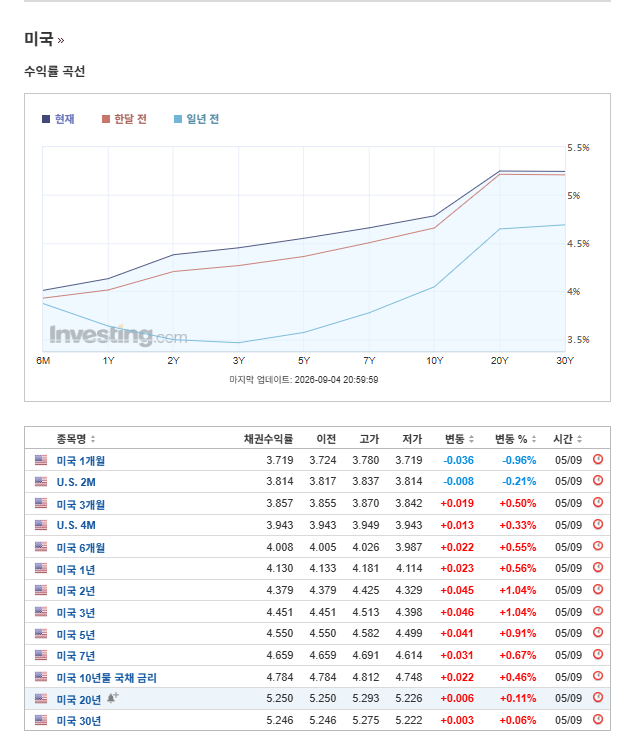The width and height of the screenshot is (619, 737).
Task: Sort table by 변동 column arrows
Action: pyautogui.click(x=471, y=439)
